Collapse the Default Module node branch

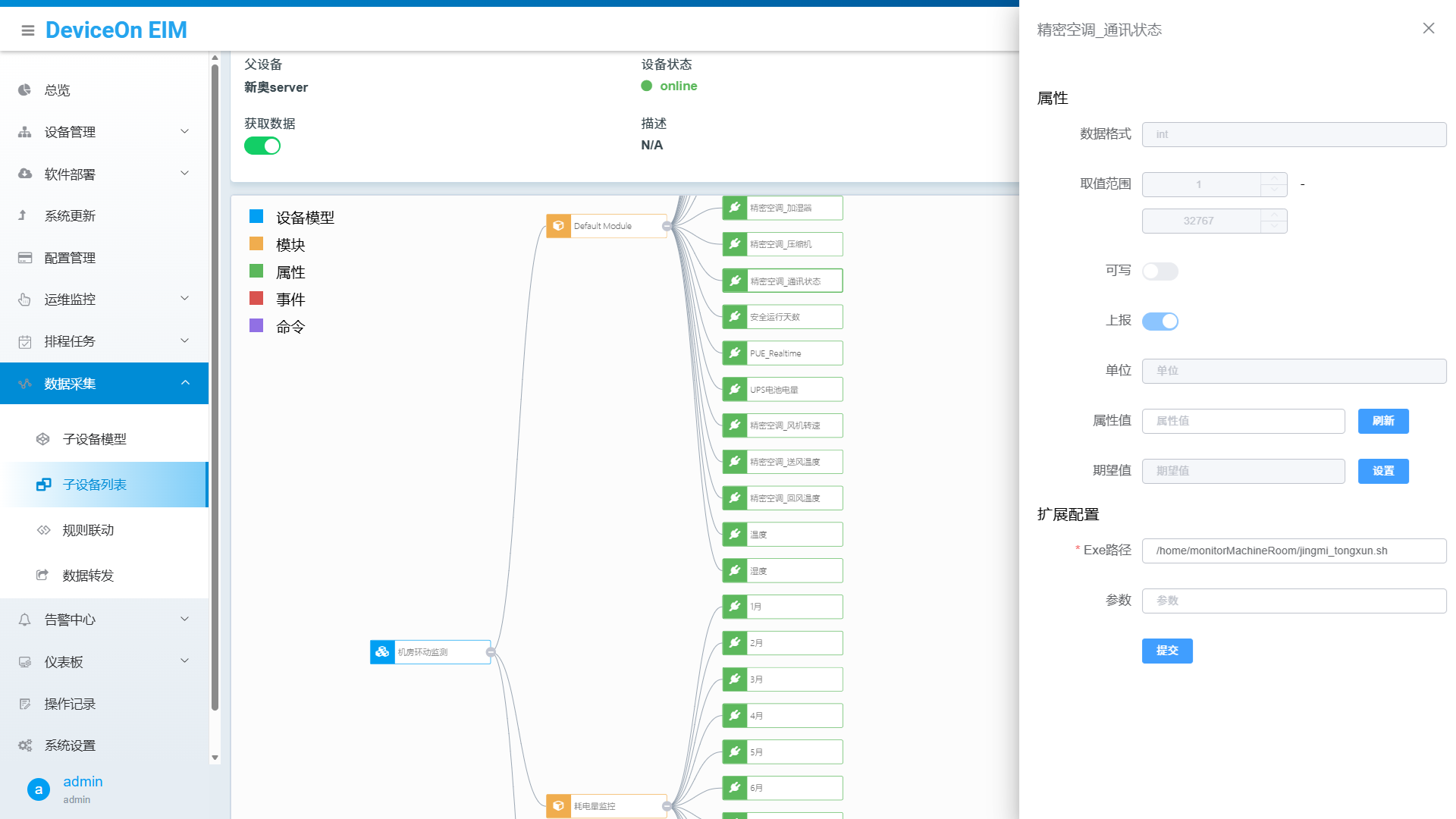point(667,226)
